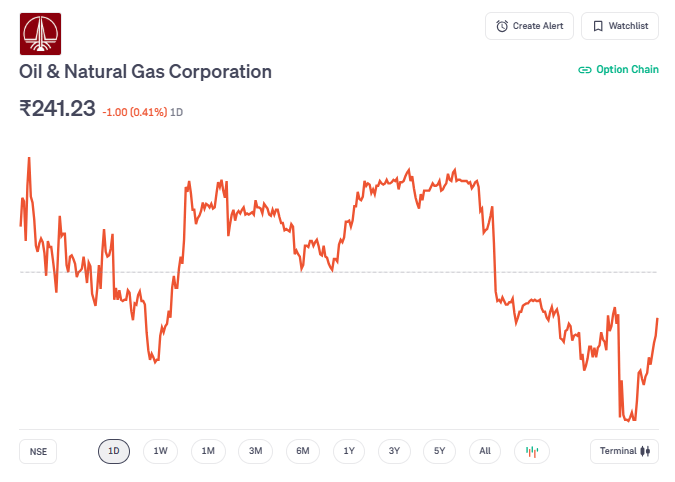Open the Terminal advanced chart
675x482 pixels.
tap(624, 451)
